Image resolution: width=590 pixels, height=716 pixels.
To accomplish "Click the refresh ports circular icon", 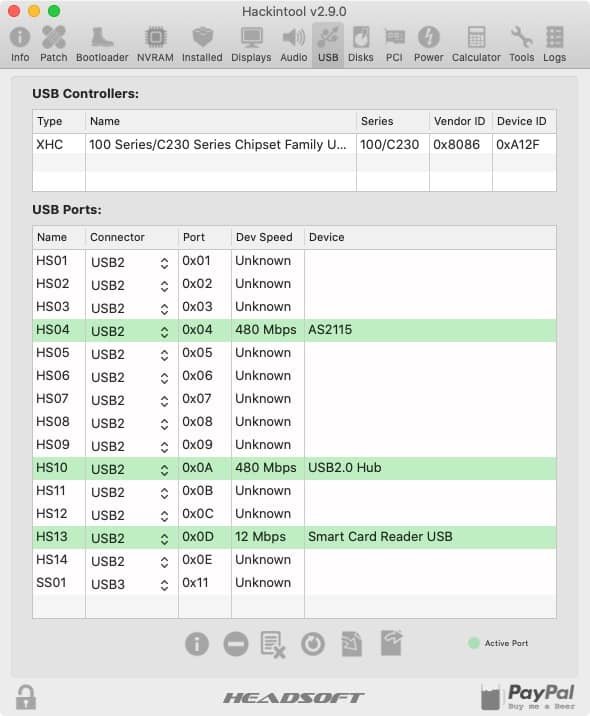I will click(313, 644).
